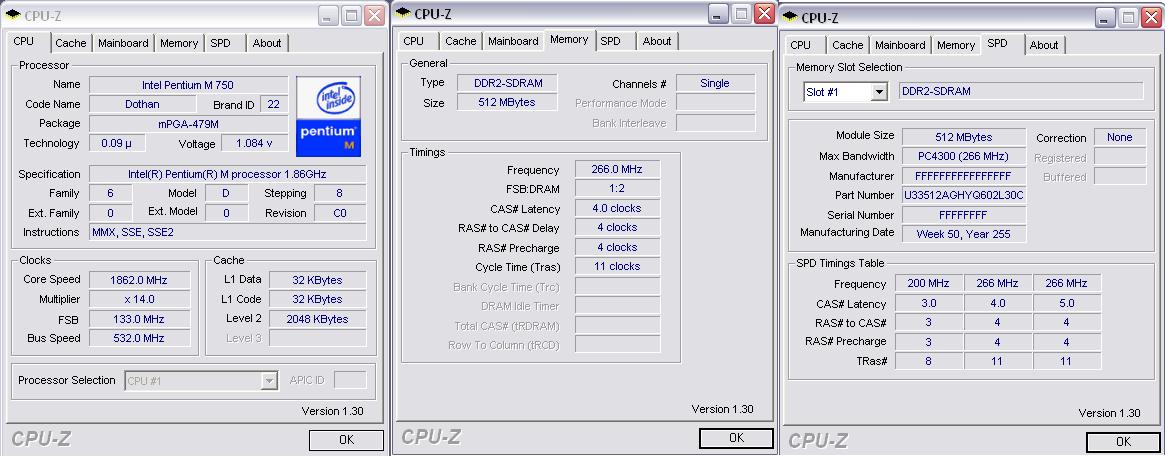Open Mainboard tab in middle CPU-Z window
The height and width of the screenshot is (457, 1165).
tap(513, 41)
